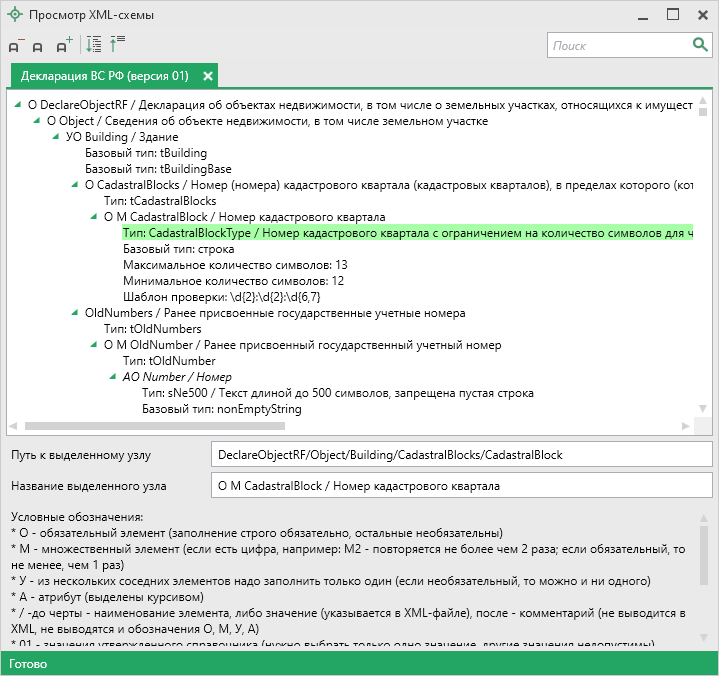Click the app icon in title bar
The image size is (719, 676).
[x=16, y=15]
